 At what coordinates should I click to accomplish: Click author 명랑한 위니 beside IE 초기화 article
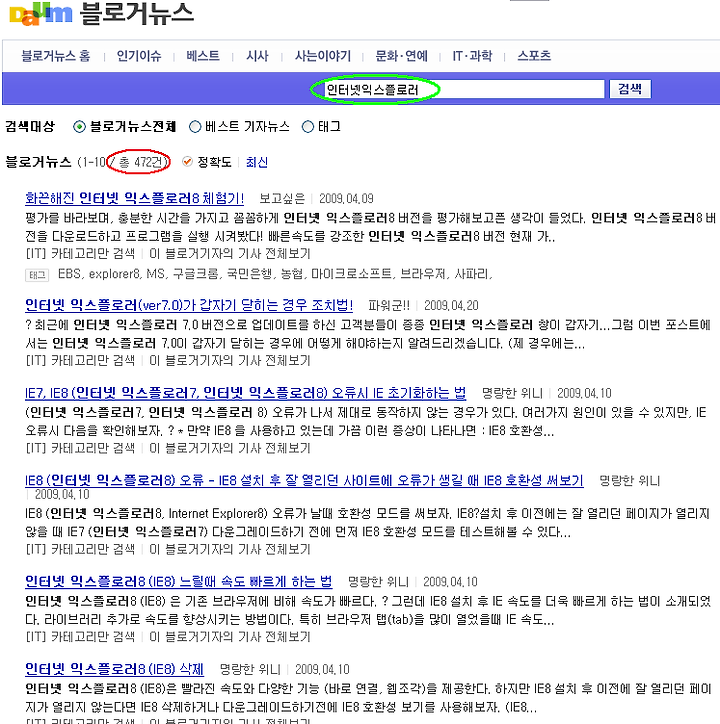[512, 393]
